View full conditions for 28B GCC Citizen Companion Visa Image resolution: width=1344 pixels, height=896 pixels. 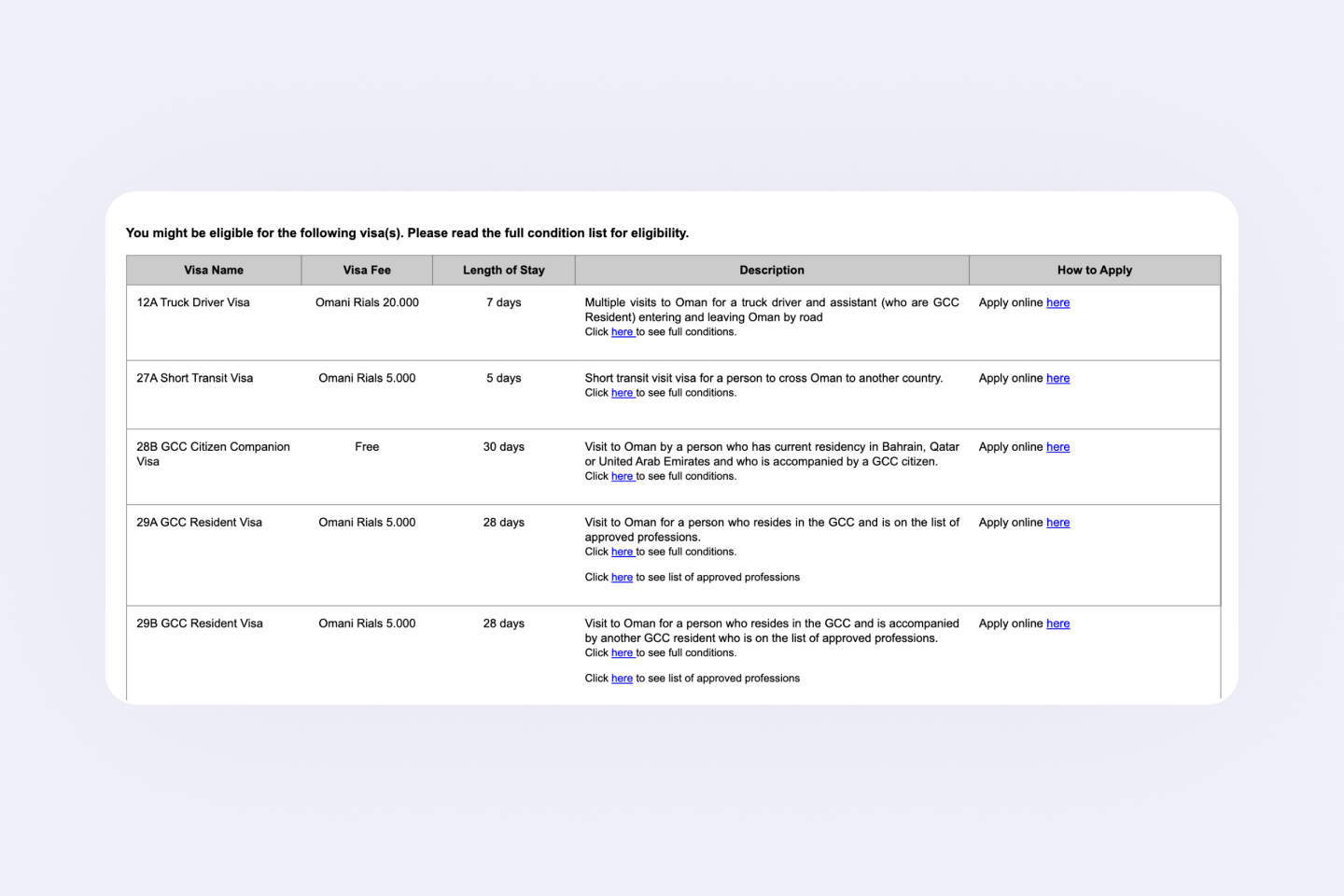[623, 476]
